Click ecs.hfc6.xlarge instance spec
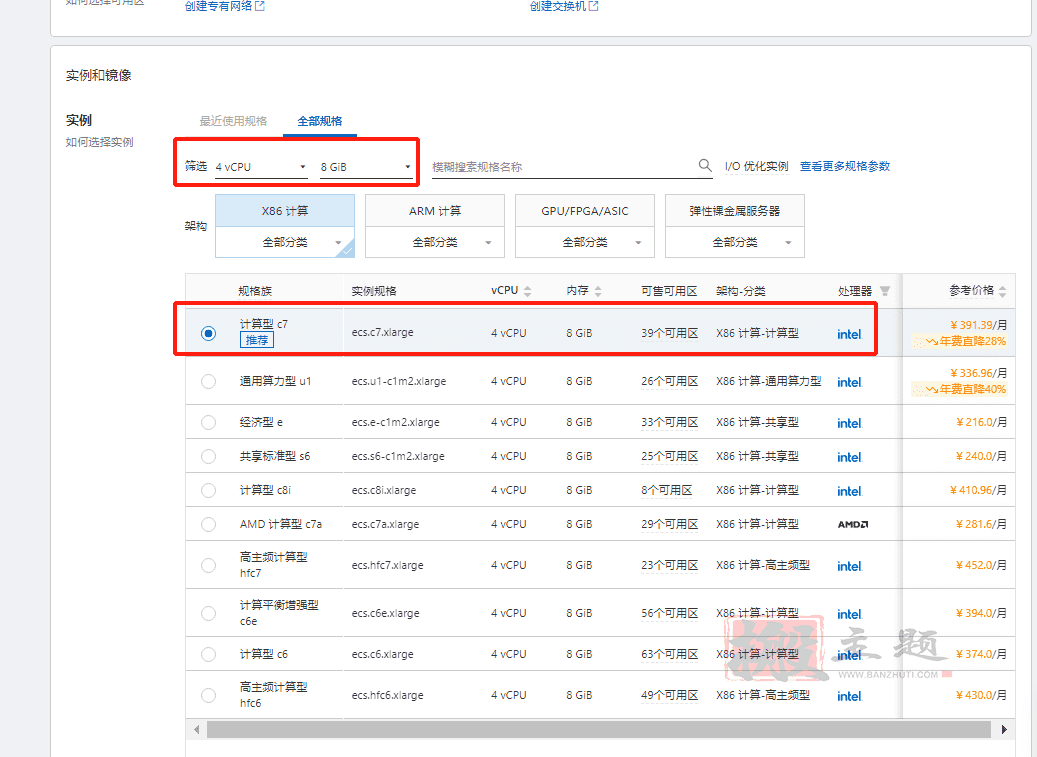Viewport: 1037px width, 757px height. (388, 696)
